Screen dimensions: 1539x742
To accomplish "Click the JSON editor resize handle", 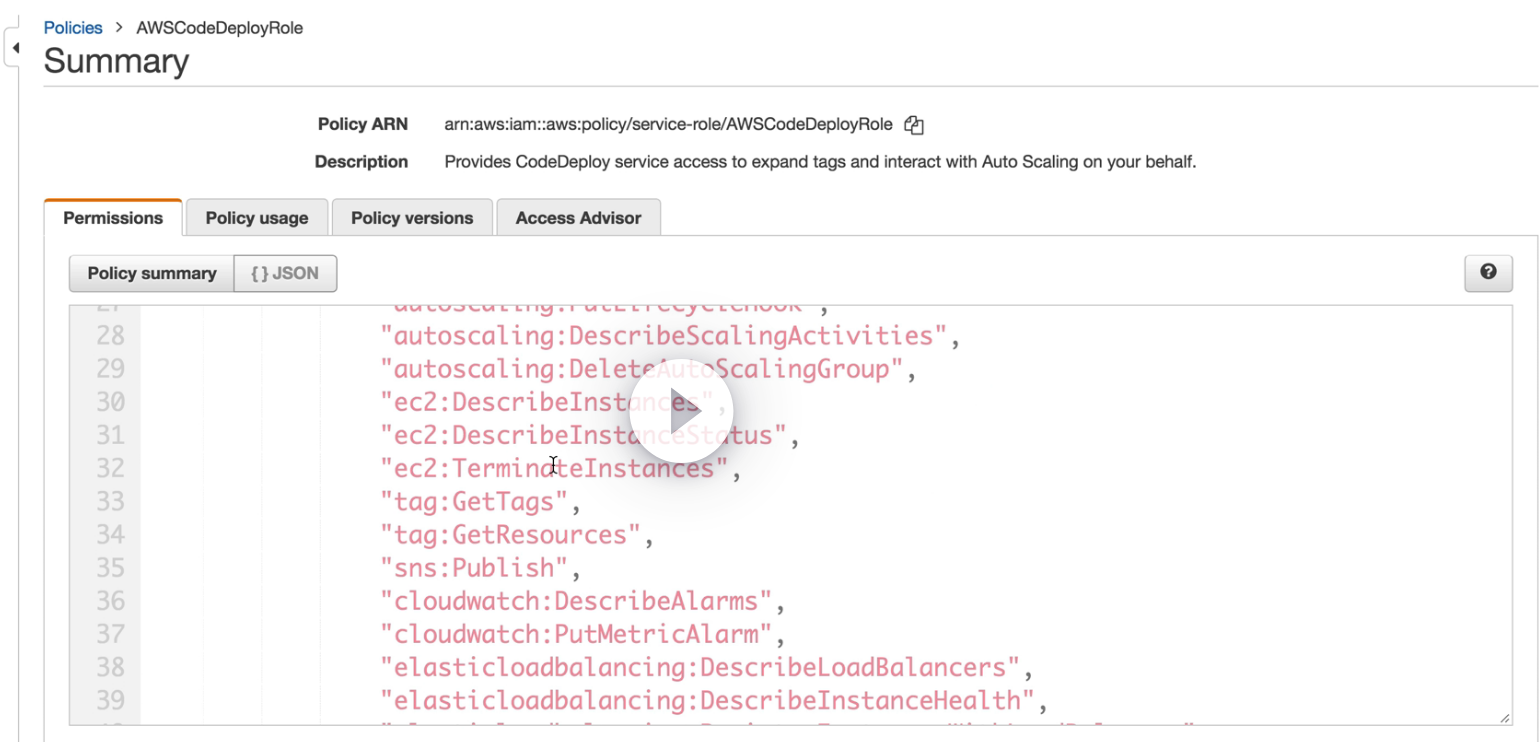I will pos(1504,717).
